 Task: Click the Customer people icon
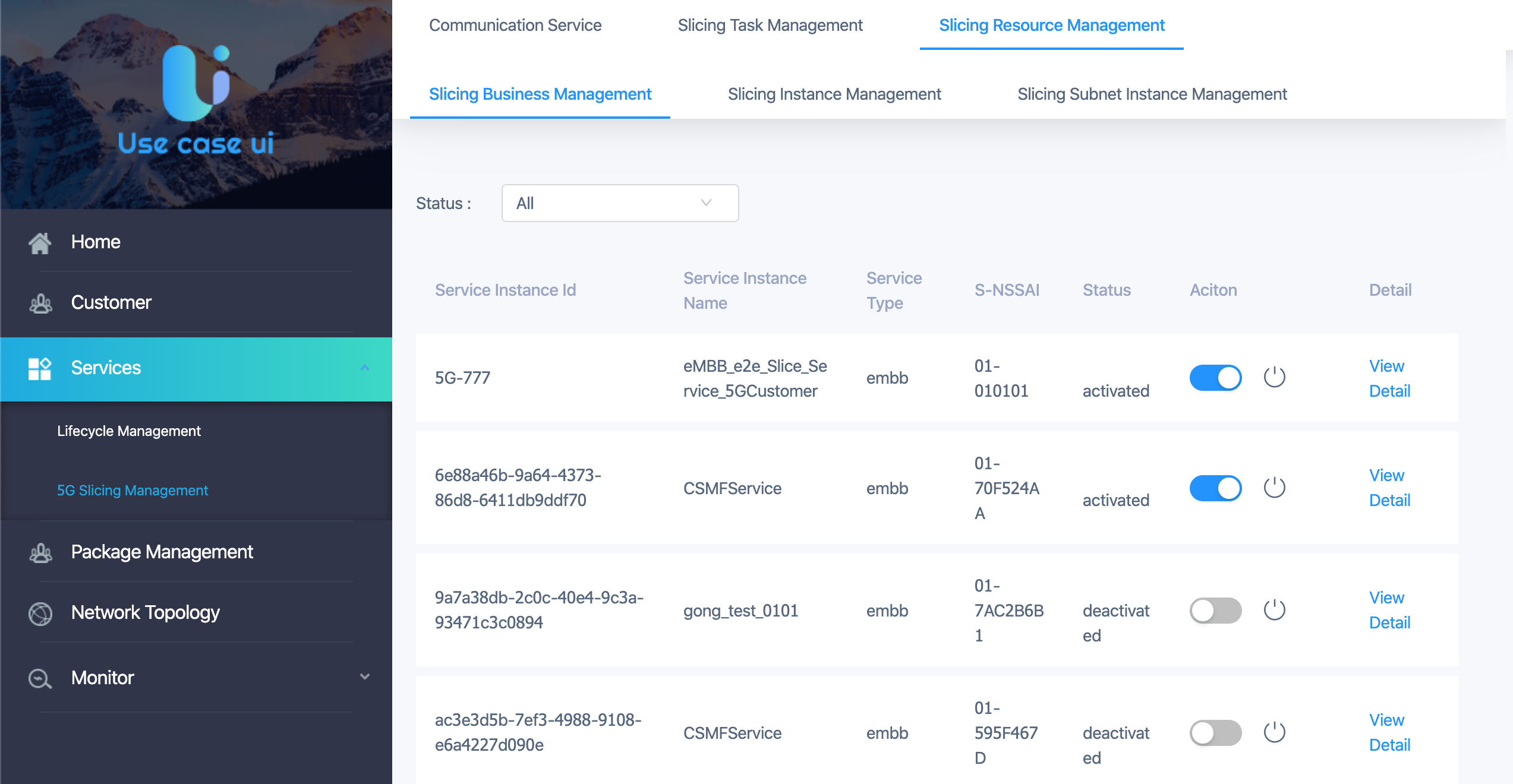[x=40, y=303]
